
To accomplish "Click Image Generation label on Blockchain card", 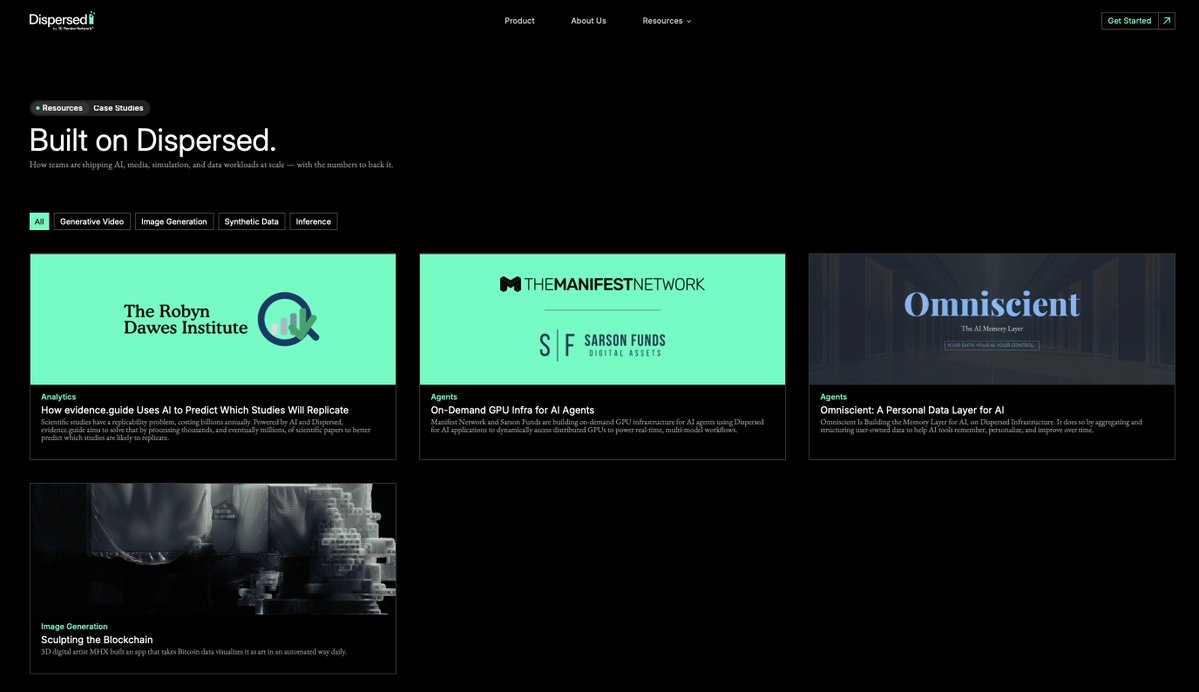I will tap(74, 626).
